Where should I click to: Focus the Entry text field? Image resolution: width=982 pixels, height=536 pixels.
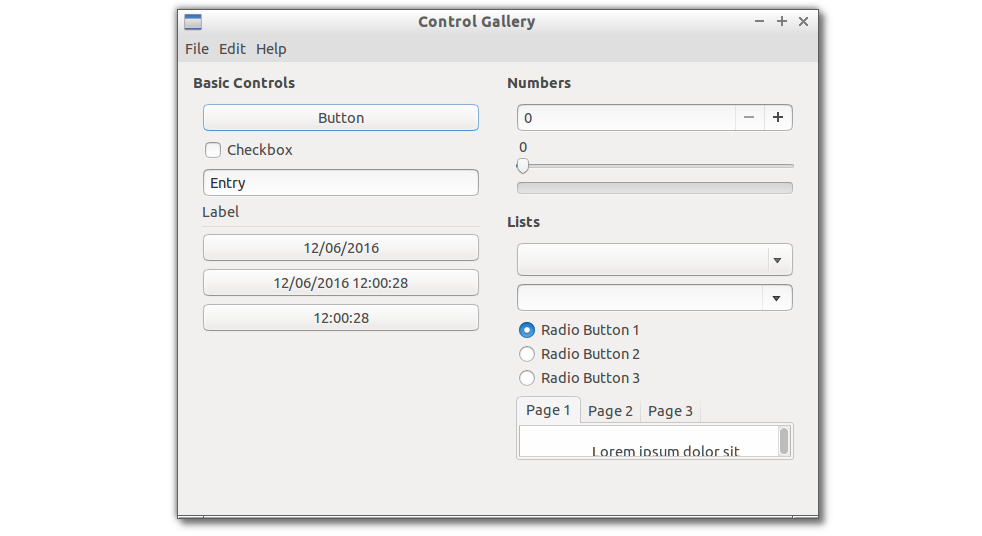click(341, 183)
